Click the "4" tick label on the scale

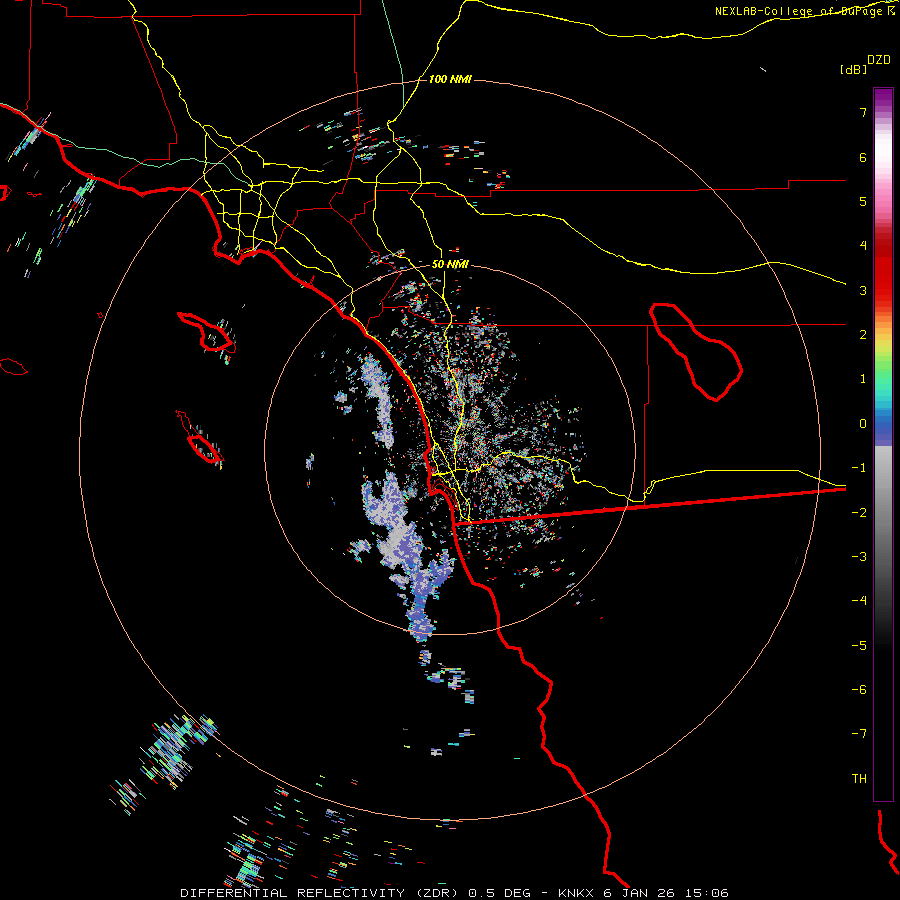pyautogui.click(x=863, y=246)
